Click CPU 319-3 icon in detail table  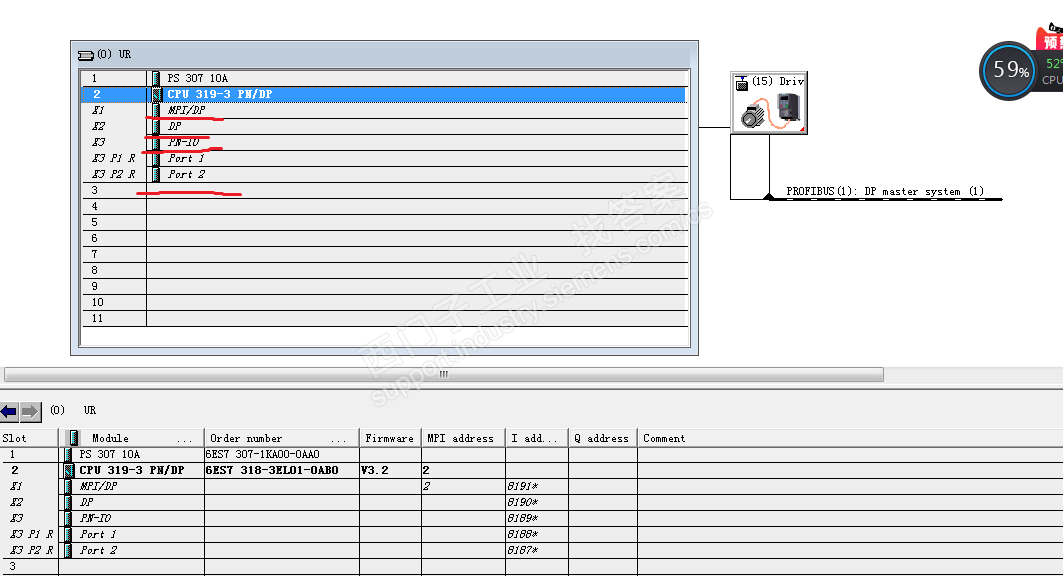[x=68, y=470]
